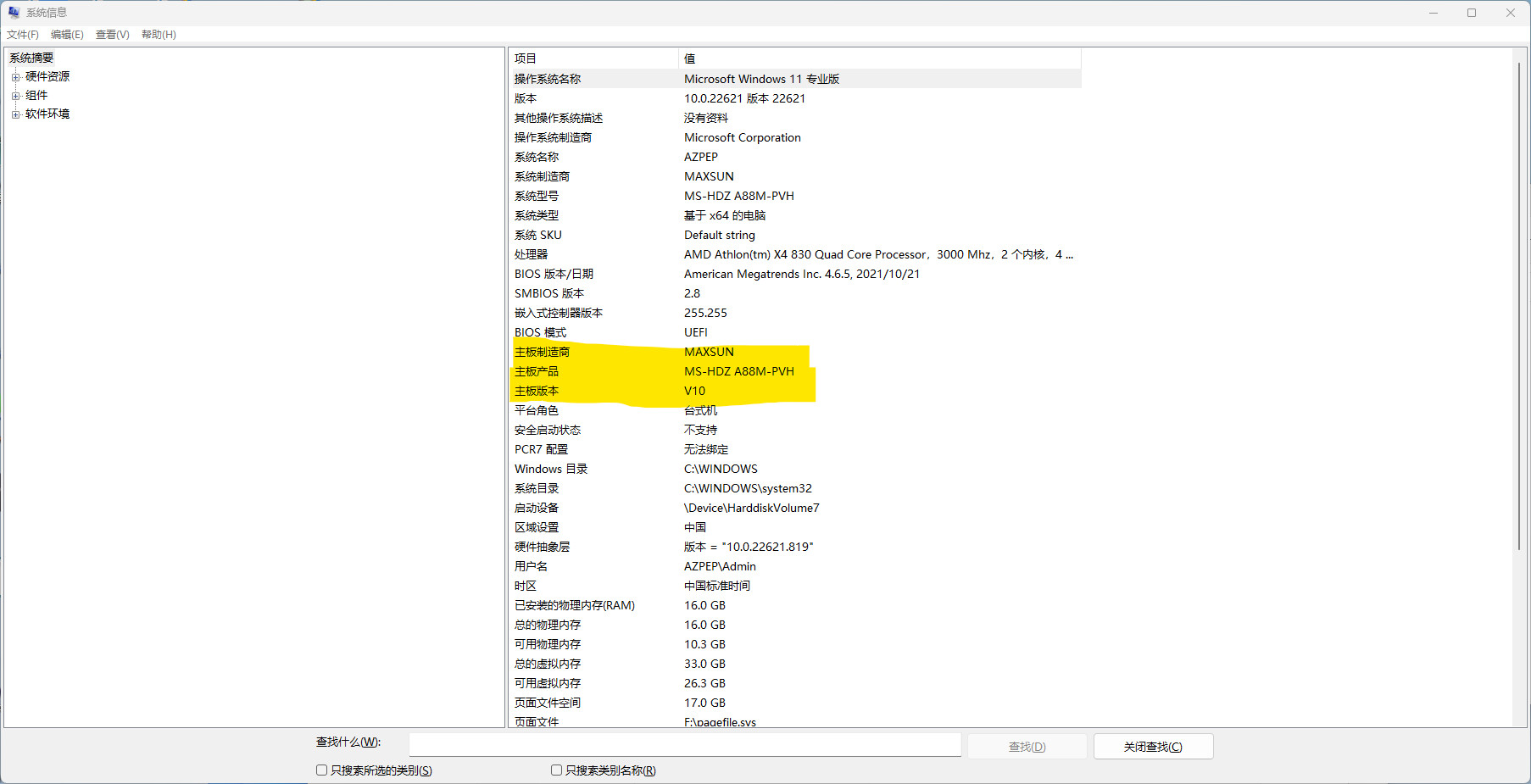Click the 查找什么 search input field

(685, 745)
